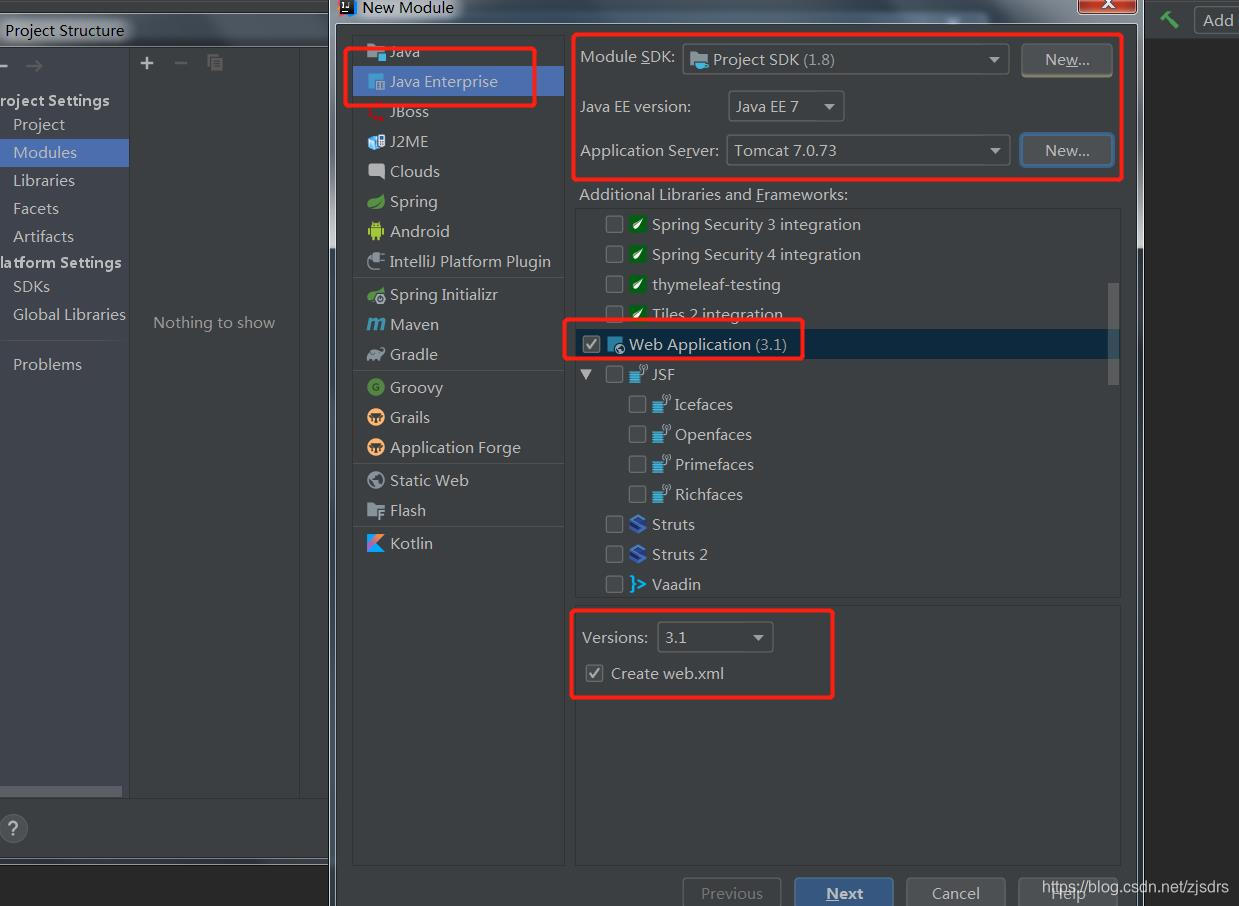Click the Struts 2 framework icon

[638, 555]
